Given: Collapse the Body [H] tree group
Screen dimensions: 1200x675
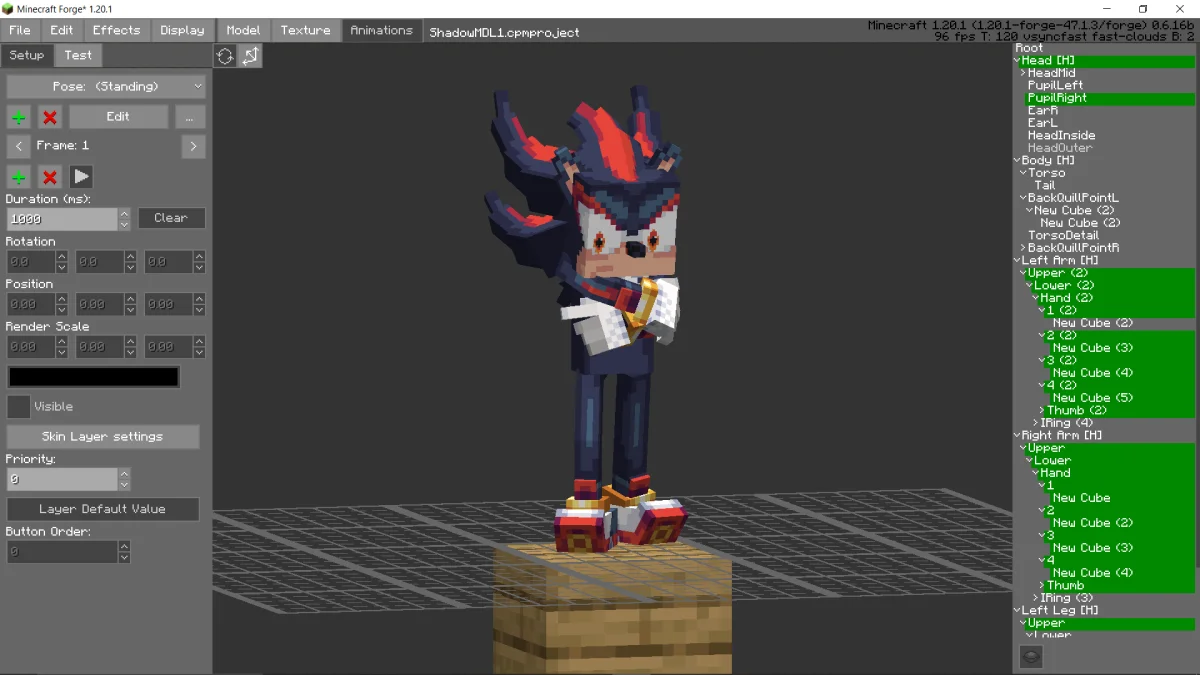Looking at the screenshot, I should (1017, 161).
